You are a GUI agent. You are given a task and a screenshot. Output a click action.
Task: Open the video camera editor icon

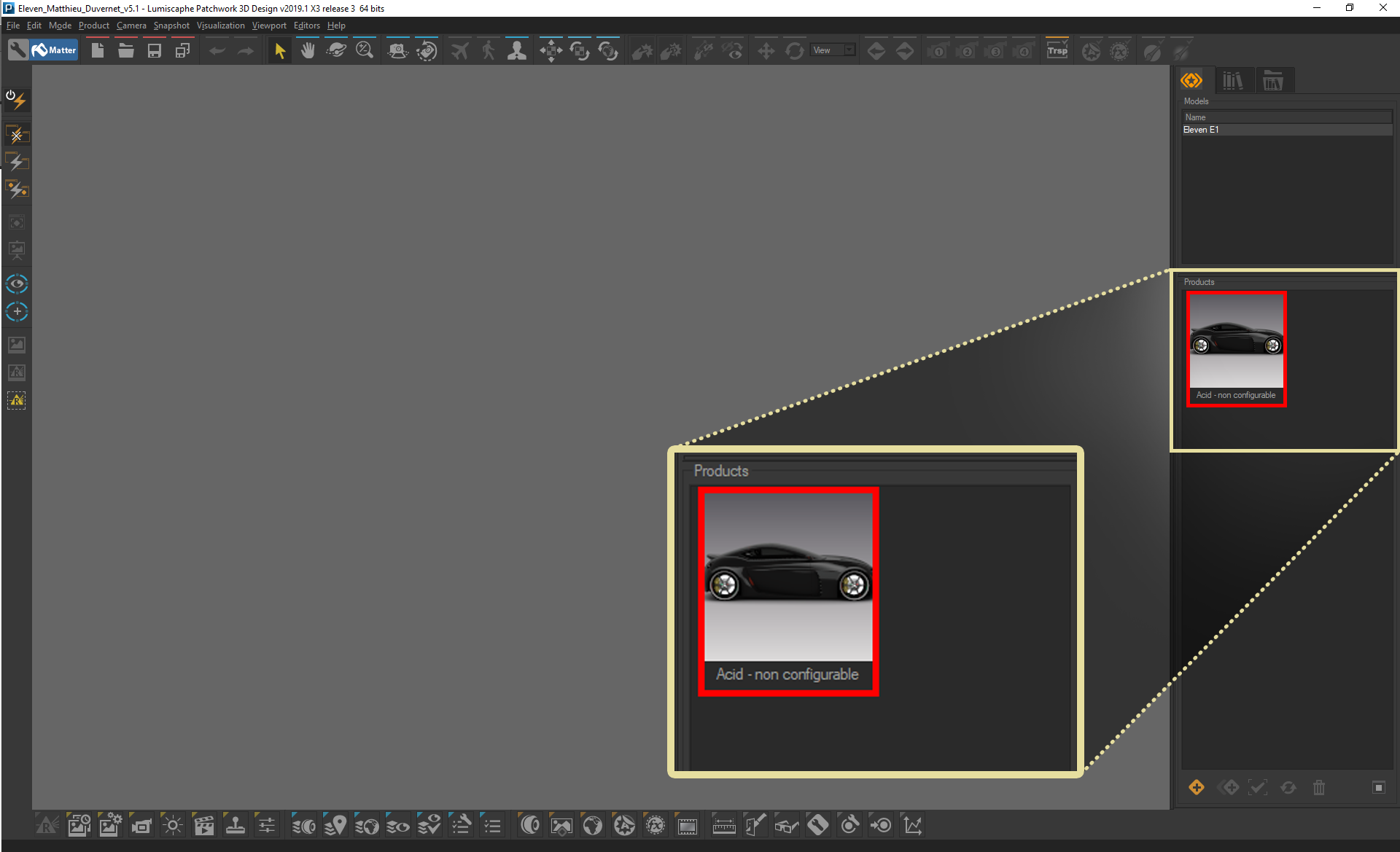[141, 825]
